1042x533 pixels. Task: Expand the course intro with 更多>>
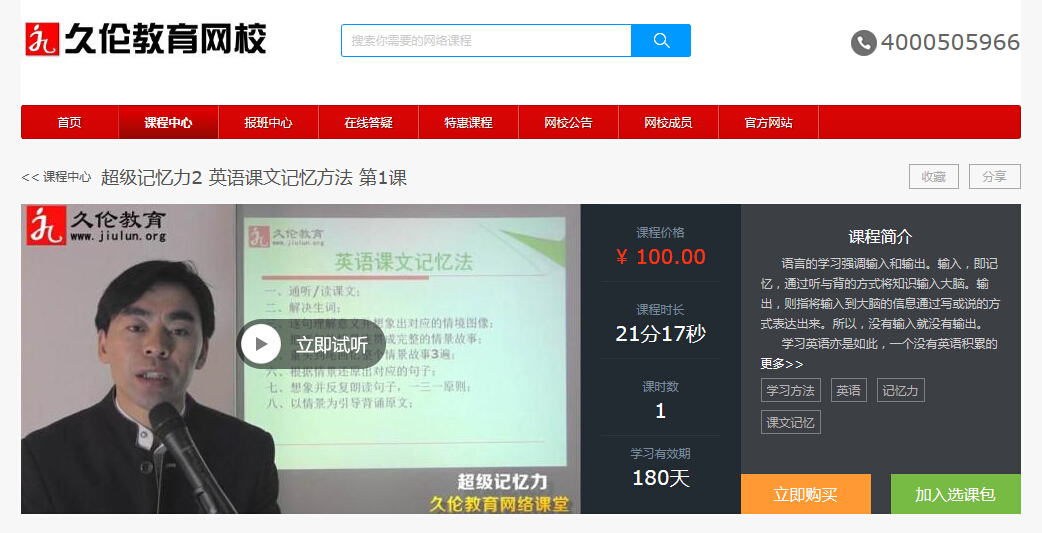point(781,364)
